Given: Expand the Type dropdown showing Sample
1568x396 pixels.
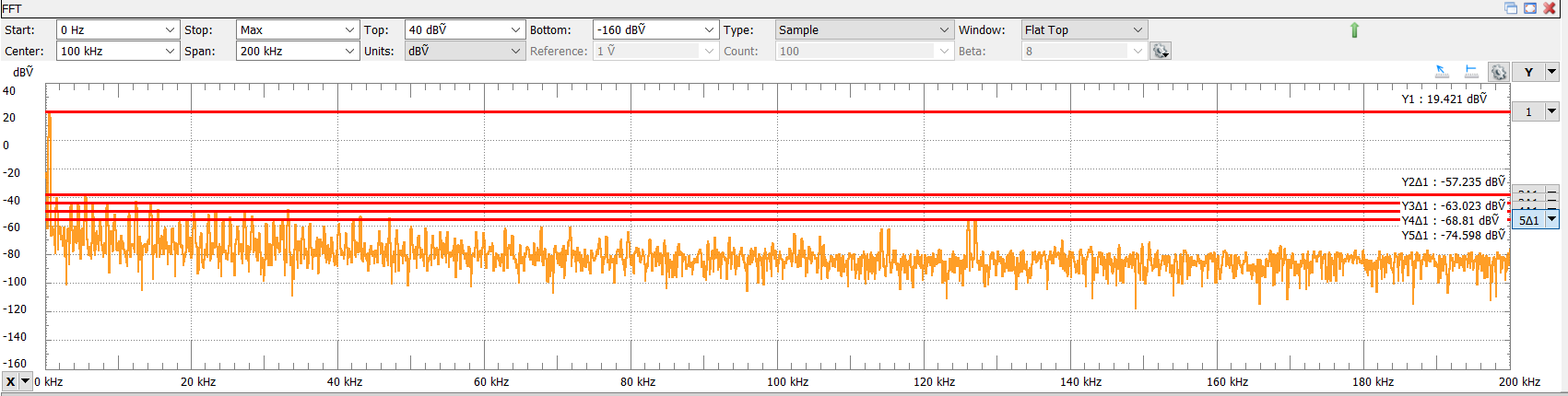Looking at the screenshot, I should [944, 30].
